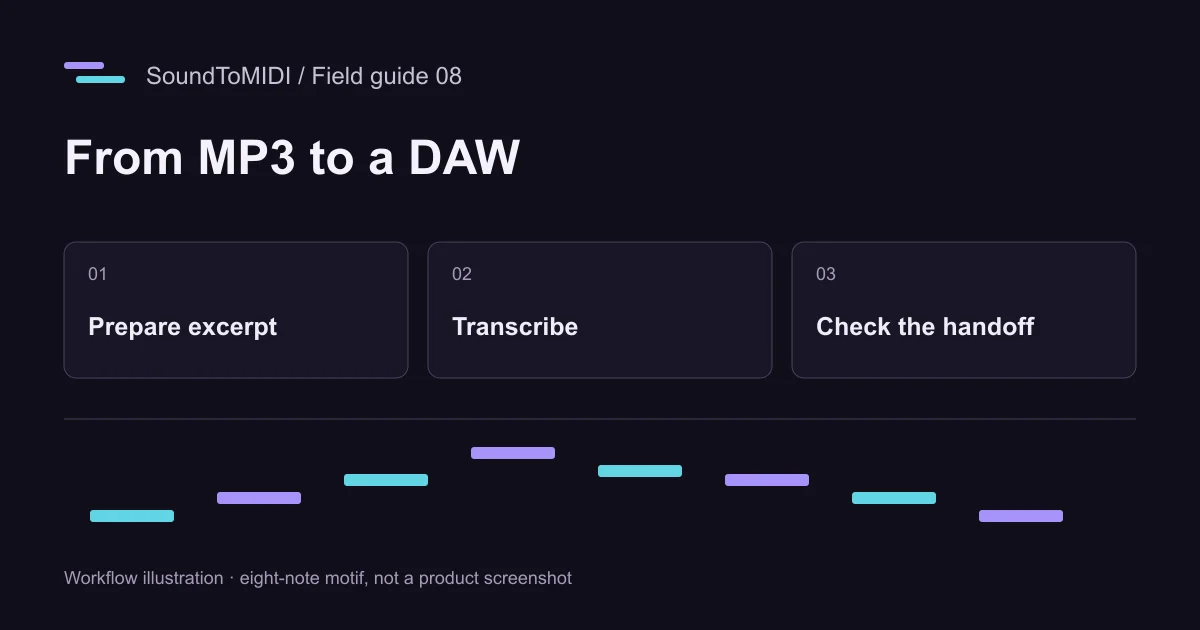Select the first cyan note bar at lower left

point(132,516)
